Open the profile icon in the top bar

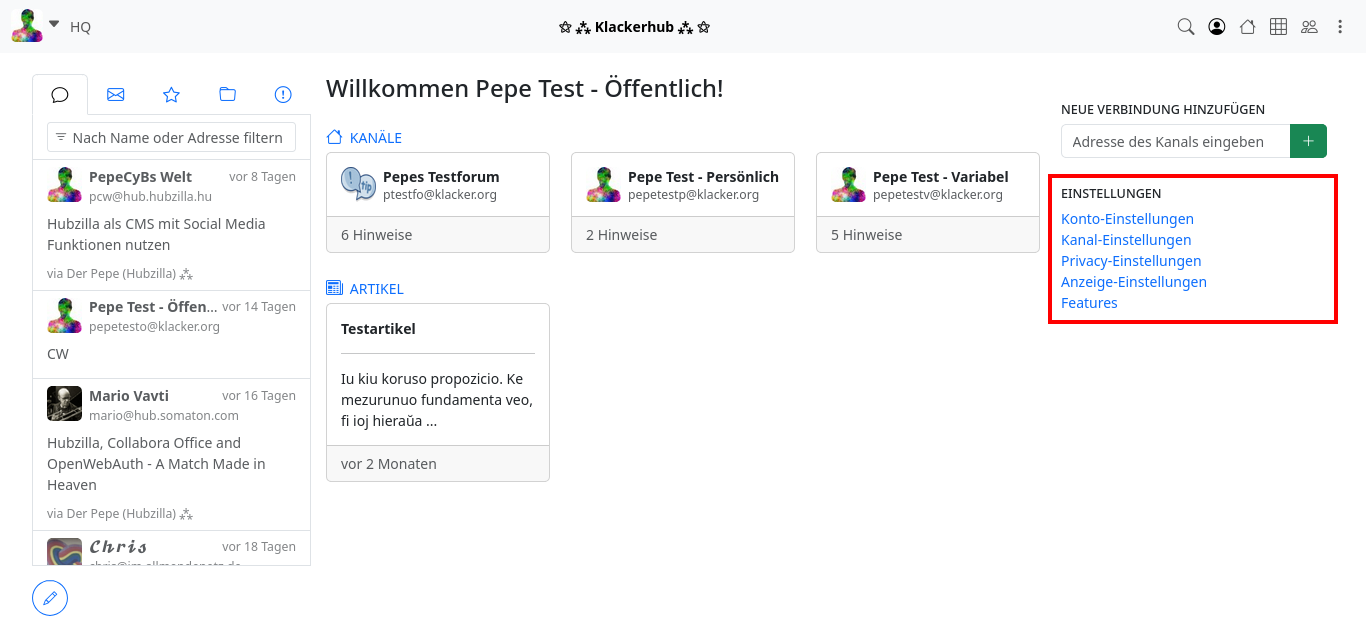1216,27
